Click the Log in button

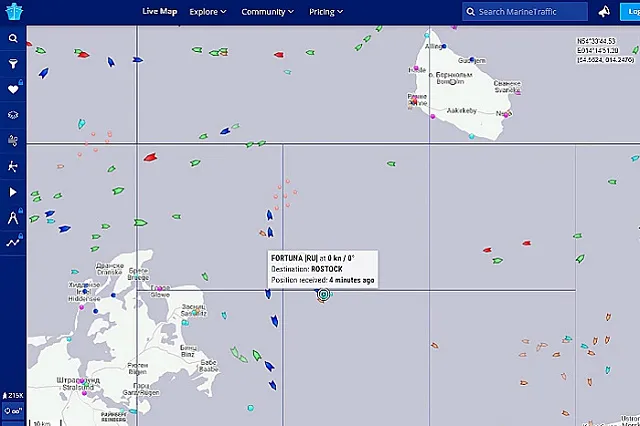(632, 12)
